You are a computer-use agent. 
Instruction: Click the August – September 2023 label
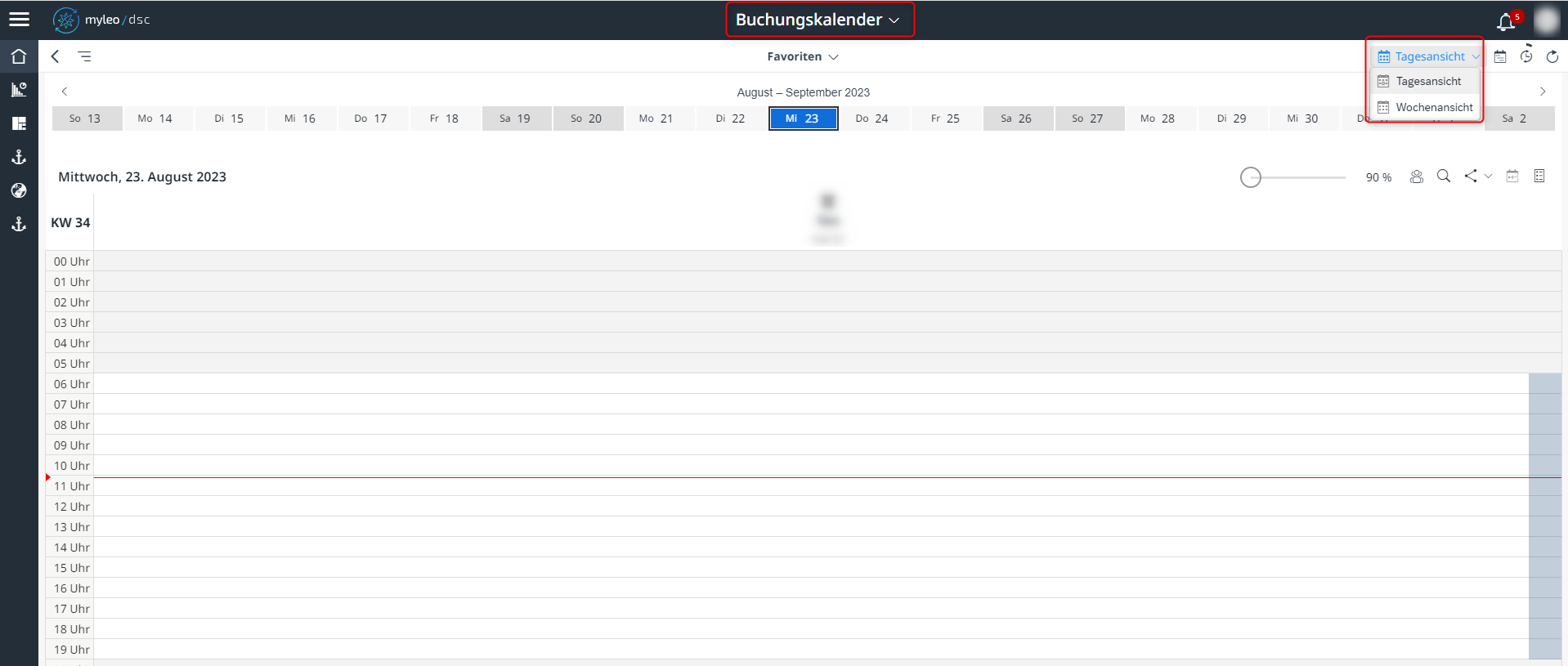804,92
